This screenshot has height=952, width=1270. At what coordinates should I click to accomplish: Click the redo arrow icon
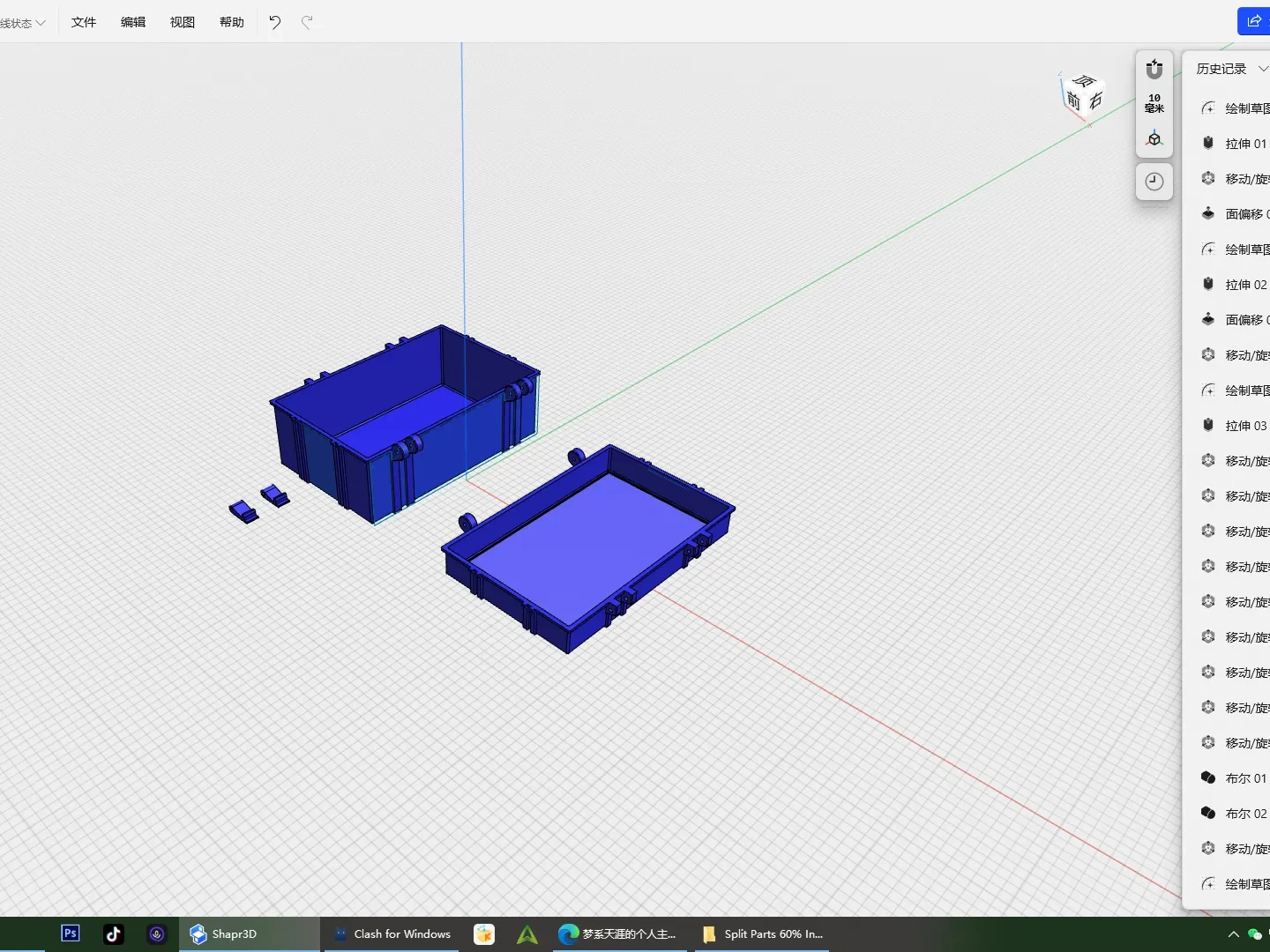click(307, 22)
